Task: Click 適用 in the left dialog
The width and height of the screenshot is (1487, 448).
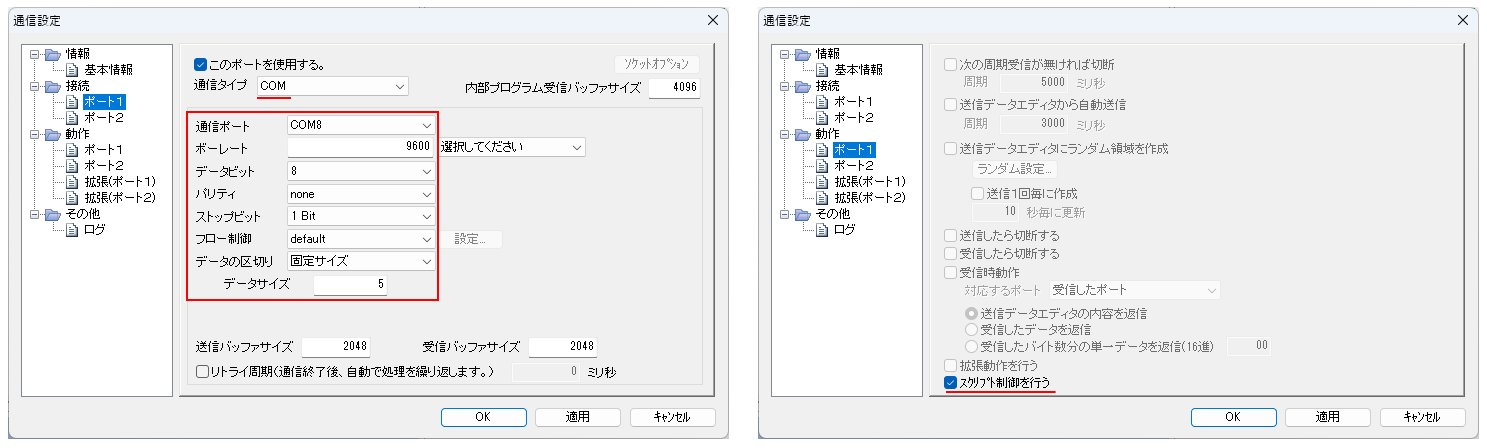Action: [578, 417]
